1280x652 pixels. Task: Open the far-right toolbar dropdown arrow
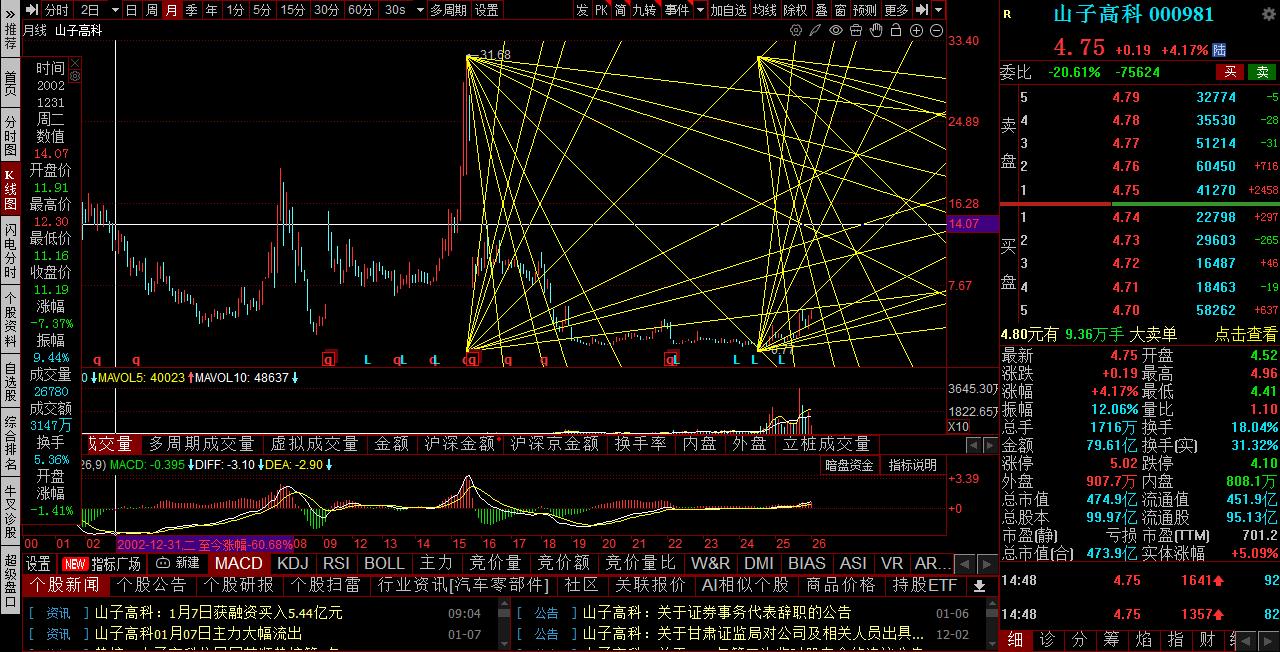(939, 10)
